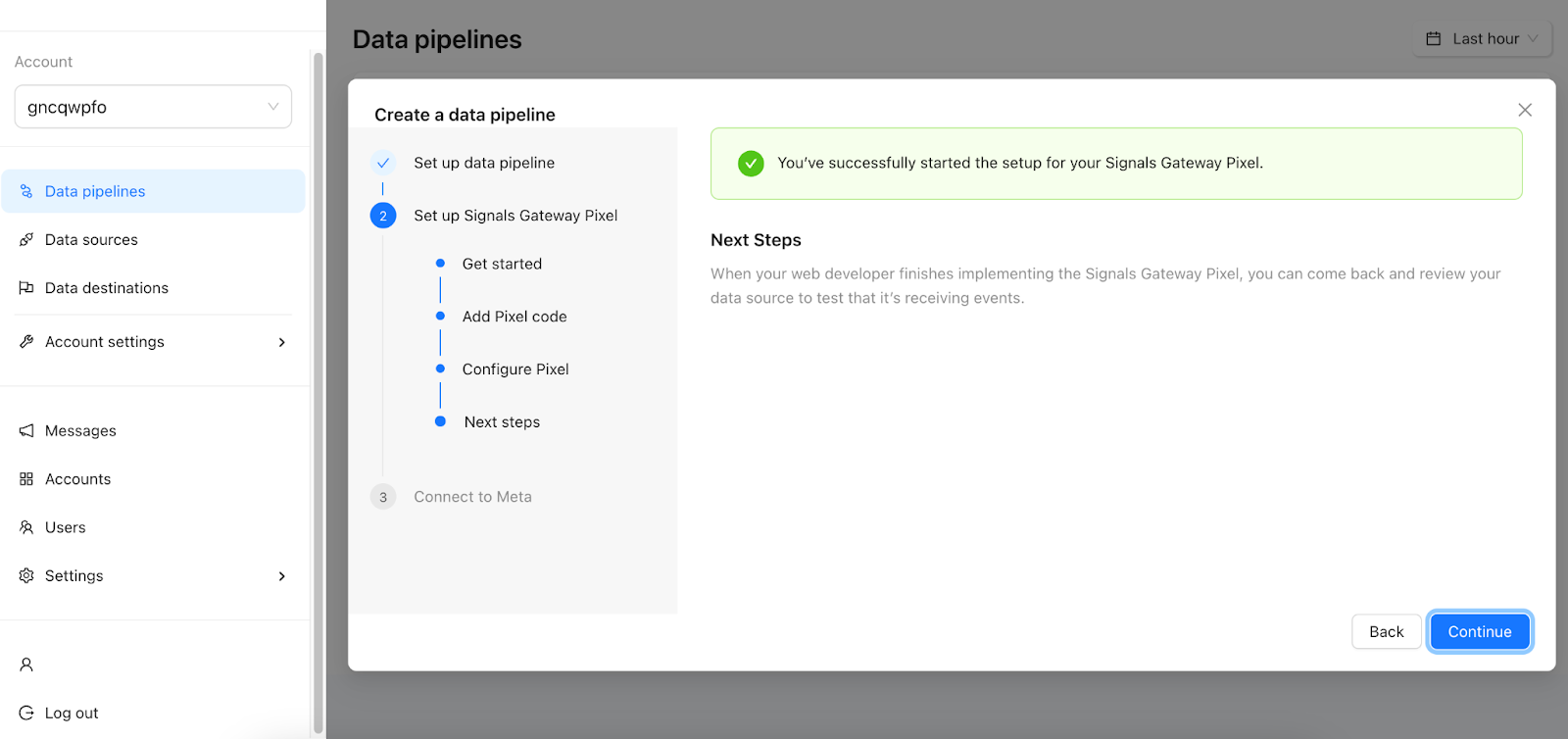This screenshot has width=1568, height=739.
Task: Open Data pipelines in the sidebar
Action: 153,191
